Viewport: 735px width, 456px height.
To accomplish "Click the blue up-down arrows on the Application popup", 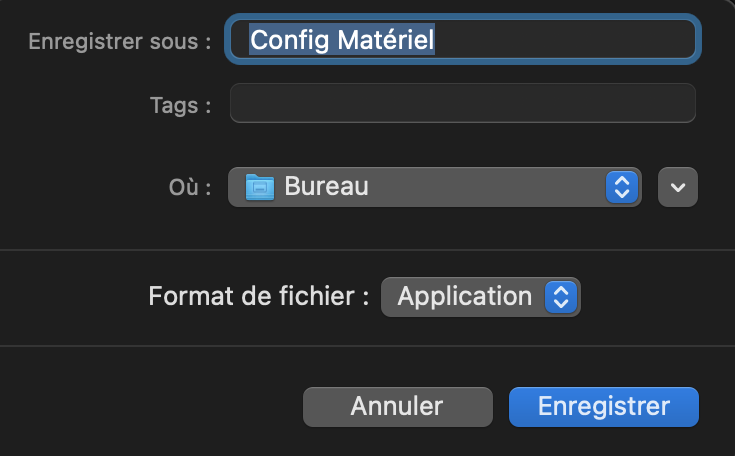I will click(561, 297).
